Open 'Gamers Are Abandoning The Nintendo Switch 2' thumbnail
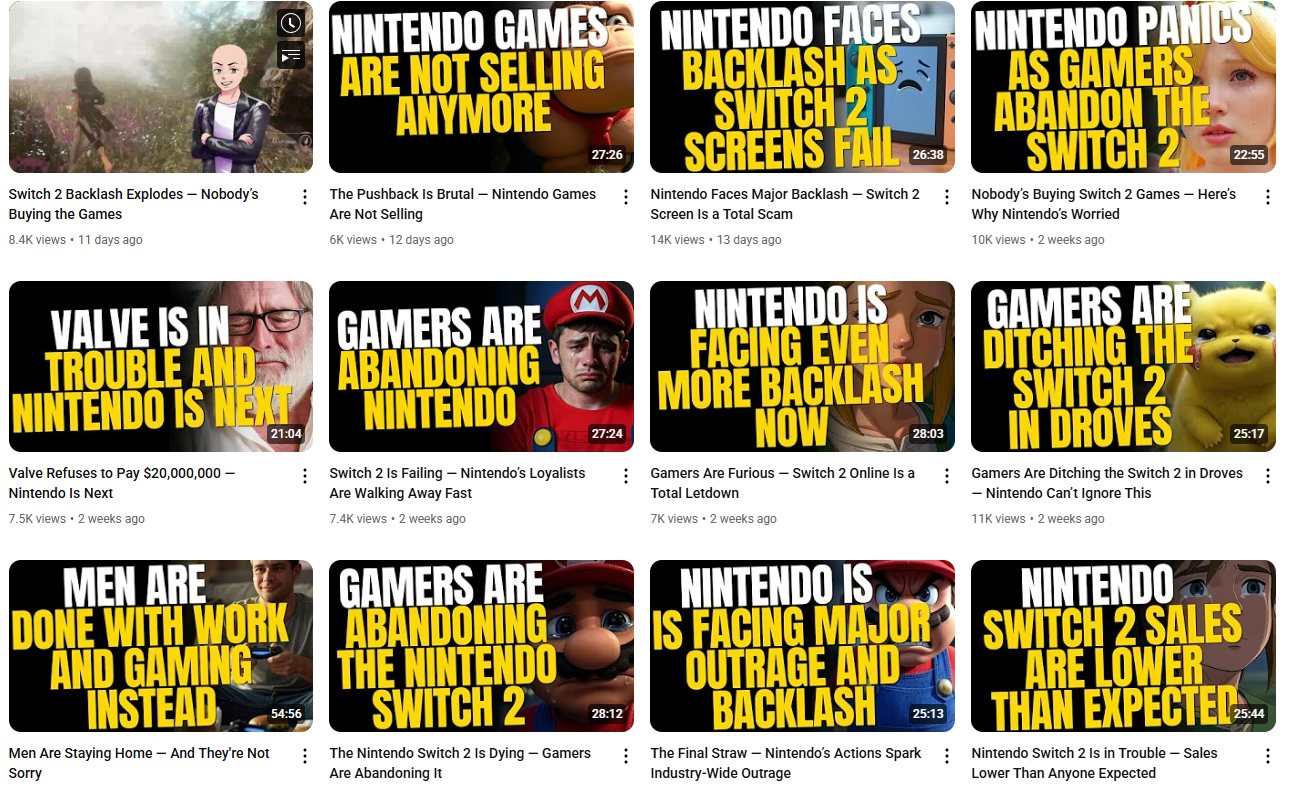This screenshot has width=1289, height=785. 481,646
